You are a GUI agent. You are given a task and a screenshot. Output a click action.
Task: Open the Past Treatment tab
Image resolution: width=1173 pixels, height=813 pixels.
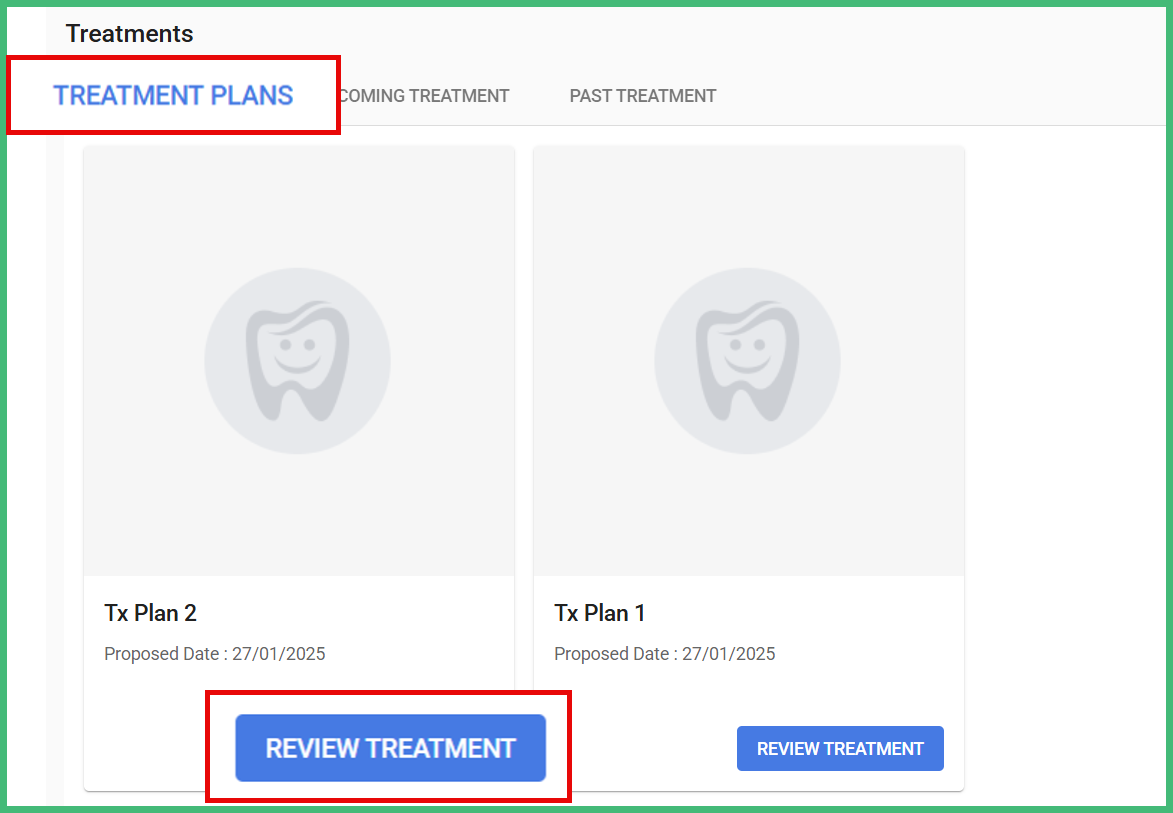[x=642, y=95]
